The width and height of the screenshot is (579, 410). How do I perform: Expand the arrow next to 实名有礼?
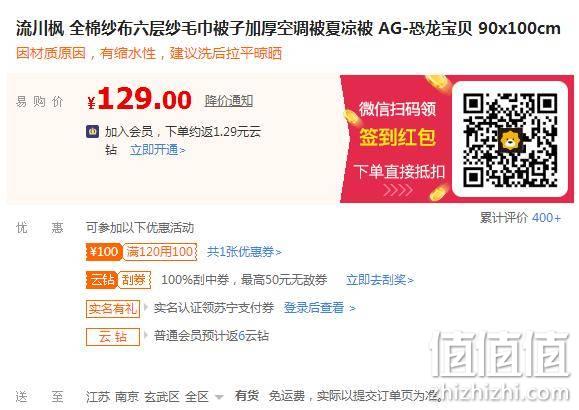tap(146, 307)
